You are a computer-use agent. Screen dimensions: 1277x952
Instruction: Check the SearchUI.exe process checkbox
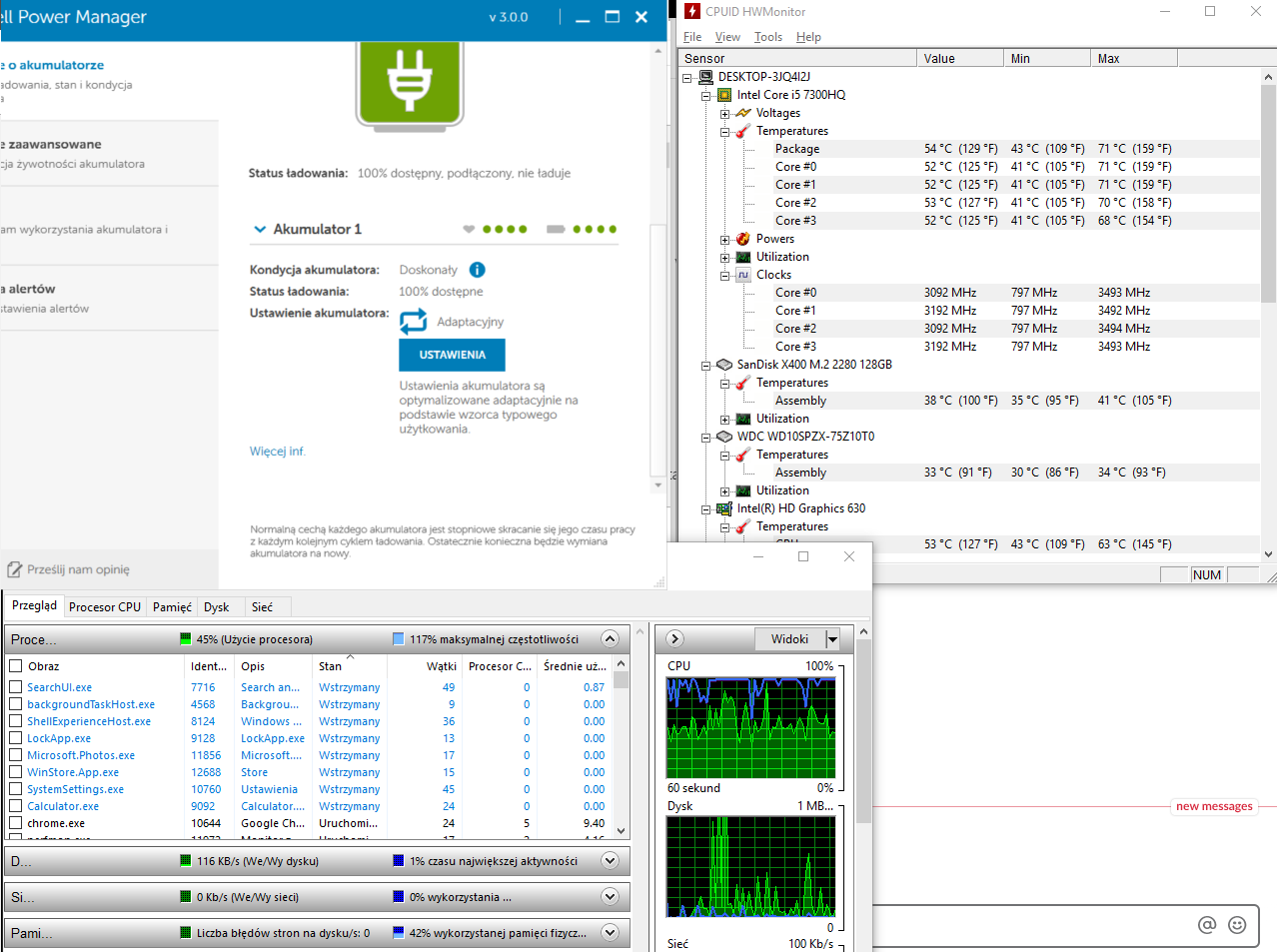(x=15, y=687)
